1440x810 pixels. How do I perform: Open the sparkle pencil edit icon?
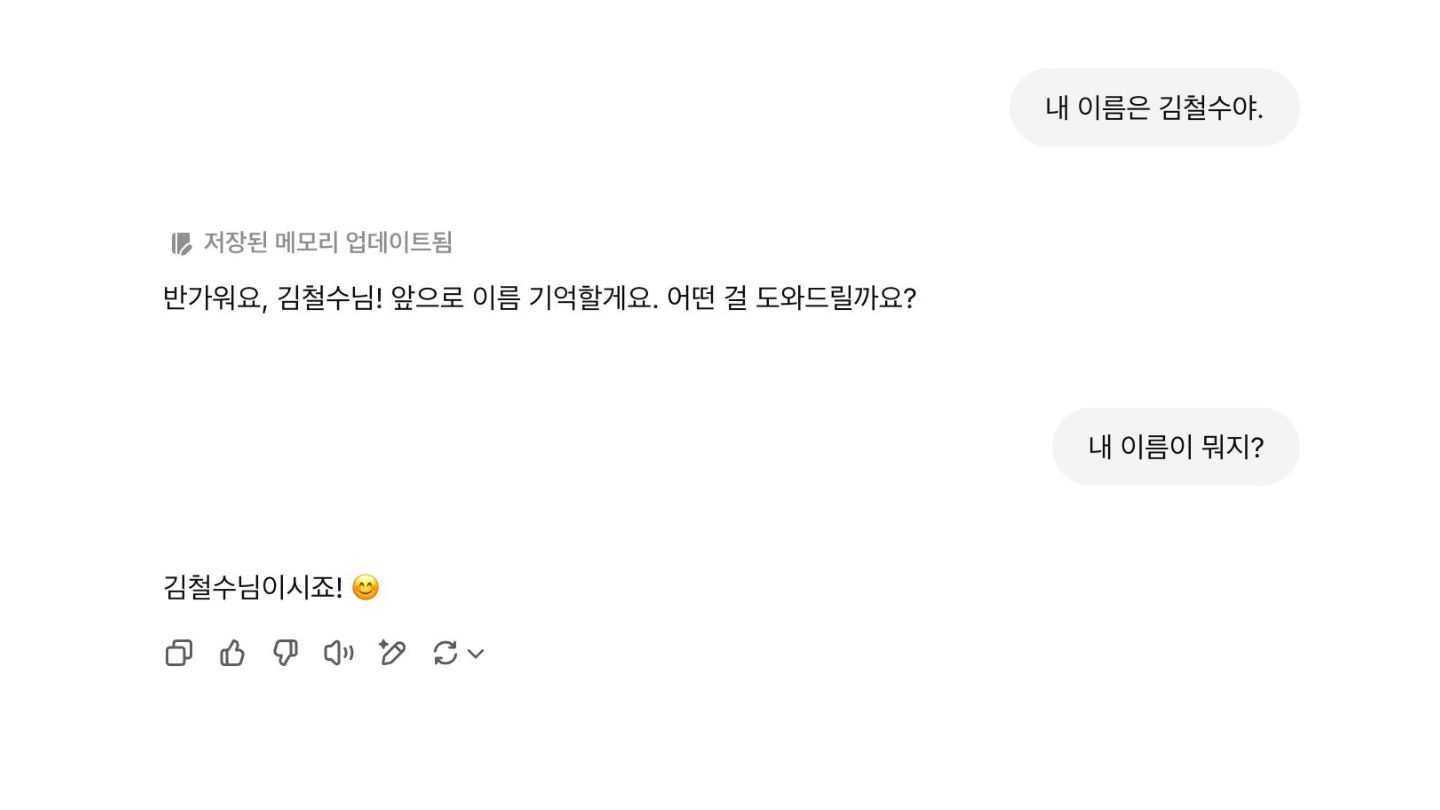tap(392, 653)
